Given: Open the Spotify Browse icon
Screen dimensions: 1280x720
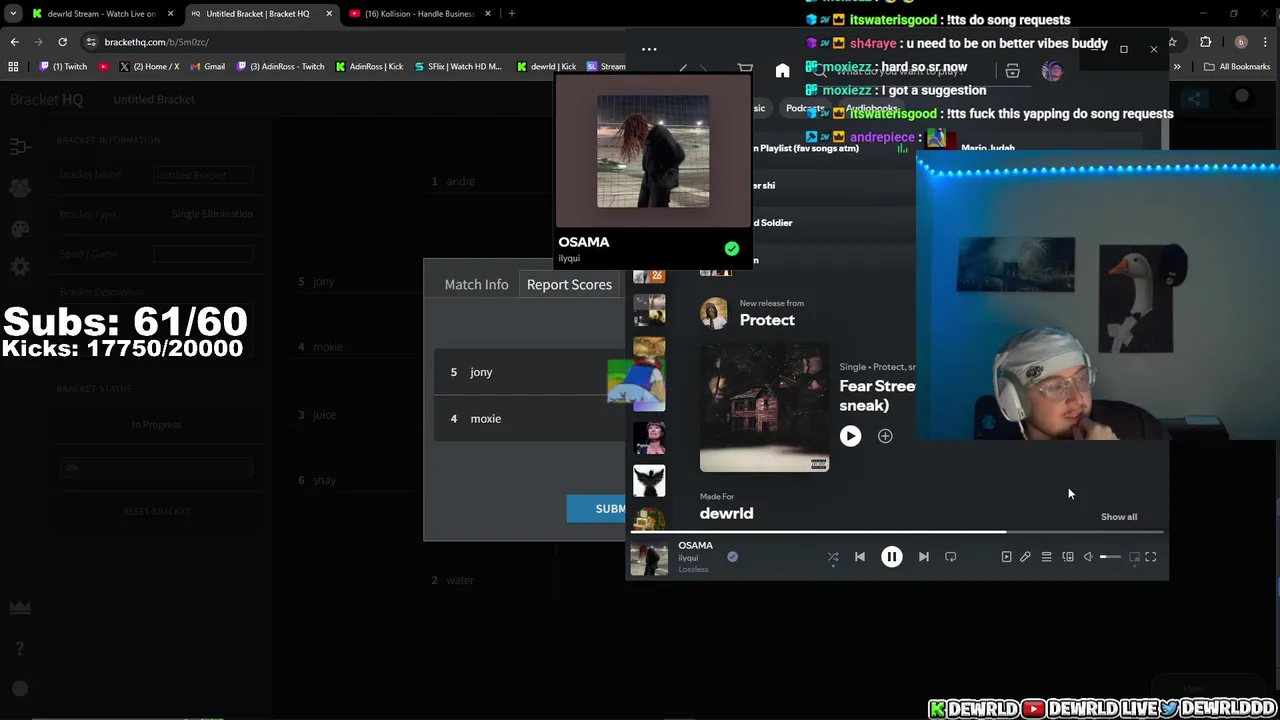Looking at the screenshot, I should click(x=1012, y=71).
